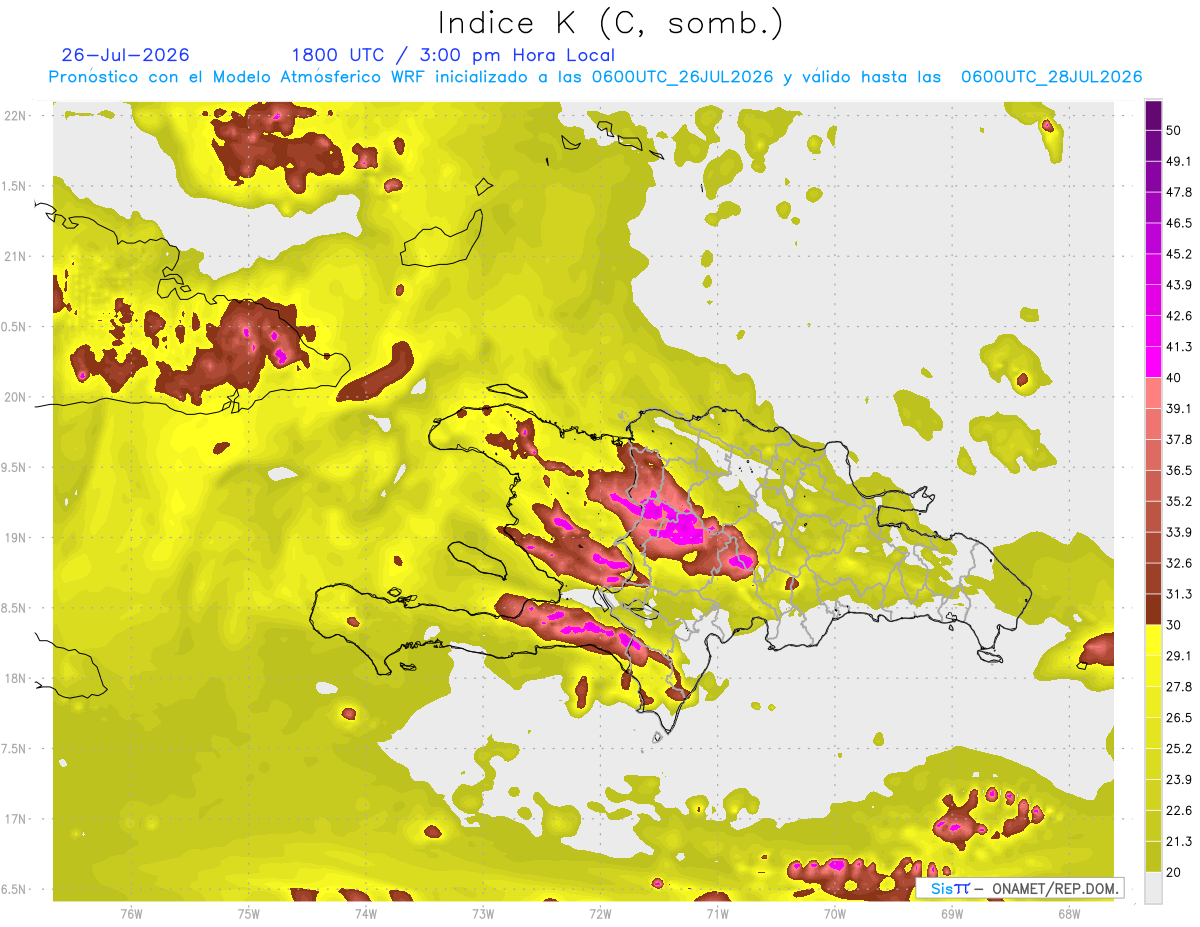Image resolution: width=1200 pixels, height=927 pixels.
Task: Click the colorbar value "42.6"
Action: pyautogui.click(x=1179, y=316)
